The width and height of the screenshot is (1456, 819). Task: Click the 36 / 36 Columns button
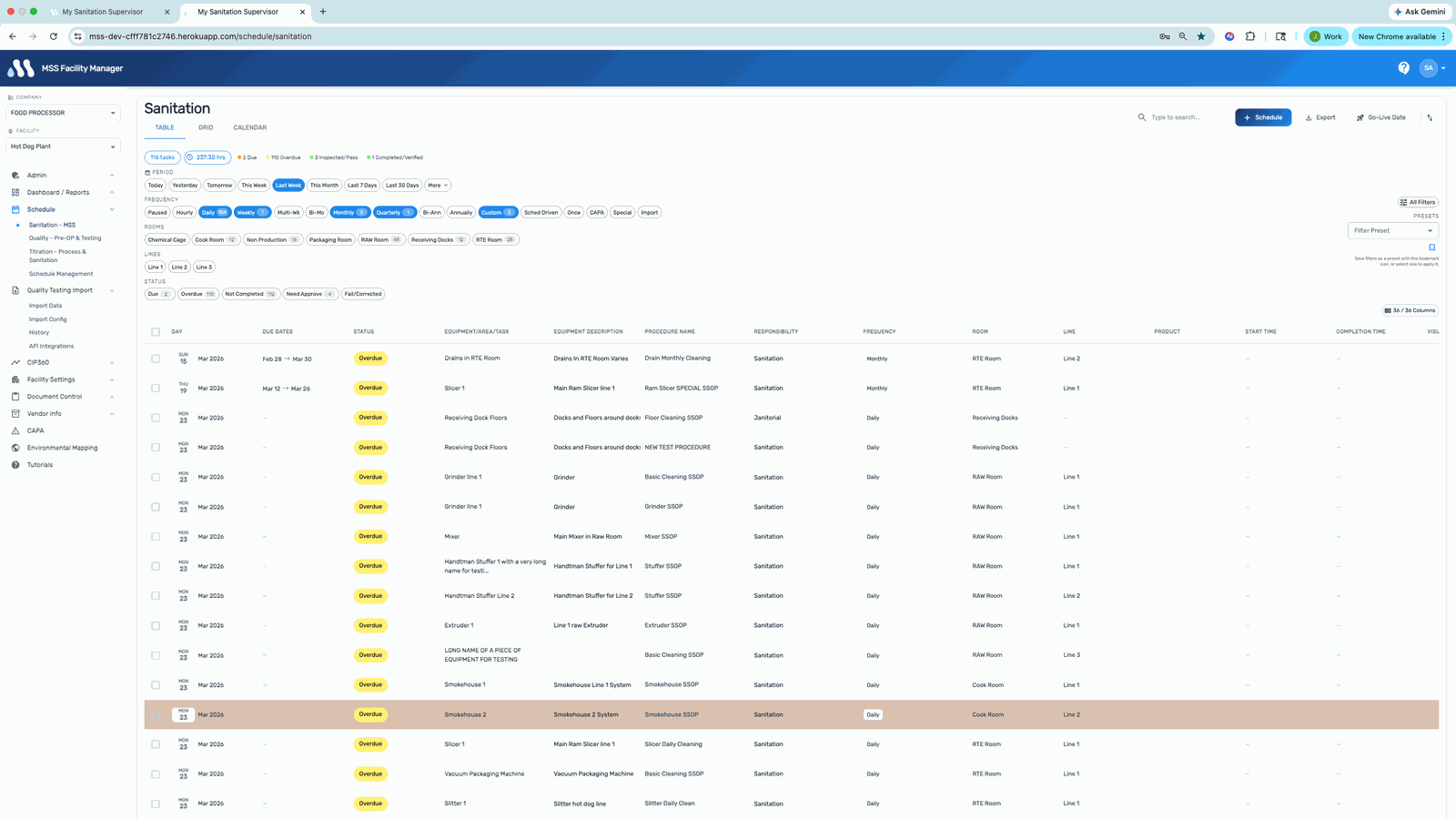[1410, 310]
